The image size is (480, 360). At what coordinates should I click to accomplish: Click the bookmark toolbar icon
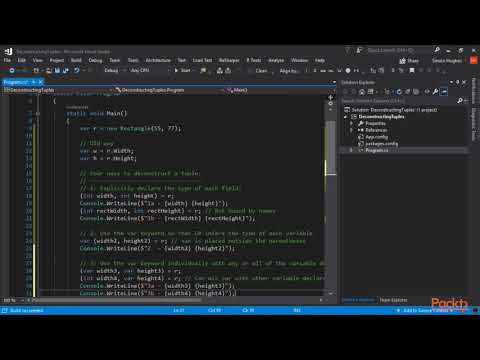412,70
